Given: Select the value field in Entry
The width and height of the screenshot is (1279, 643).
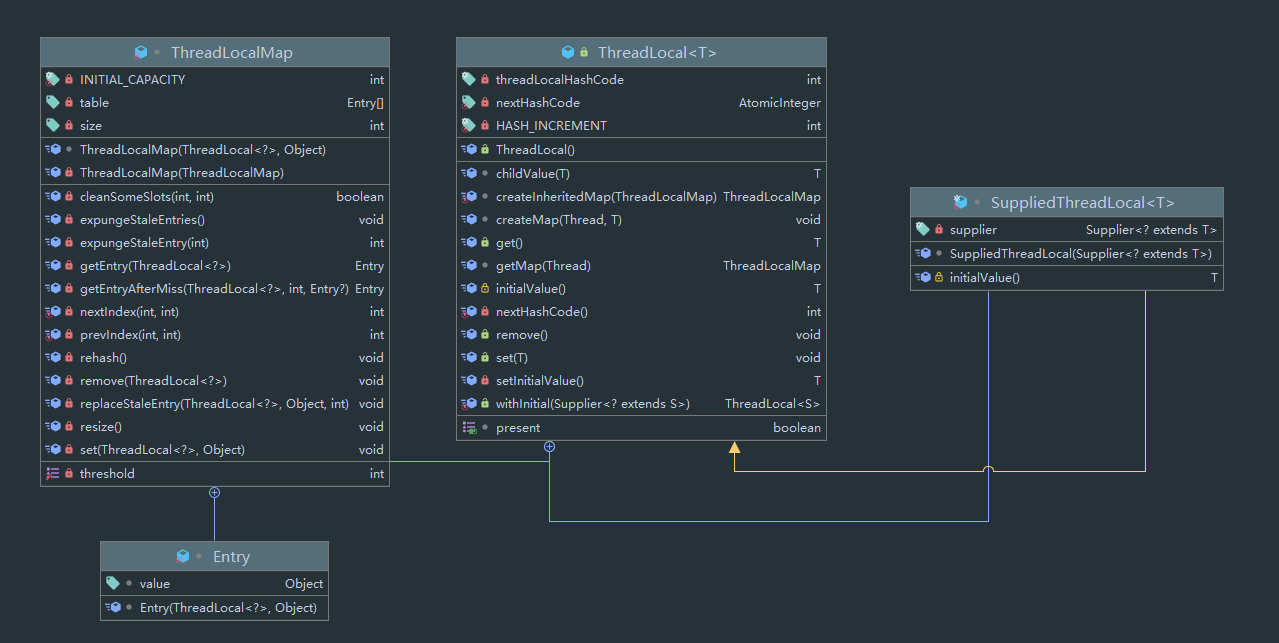Looking at the screenshot, I should (155, 584).
